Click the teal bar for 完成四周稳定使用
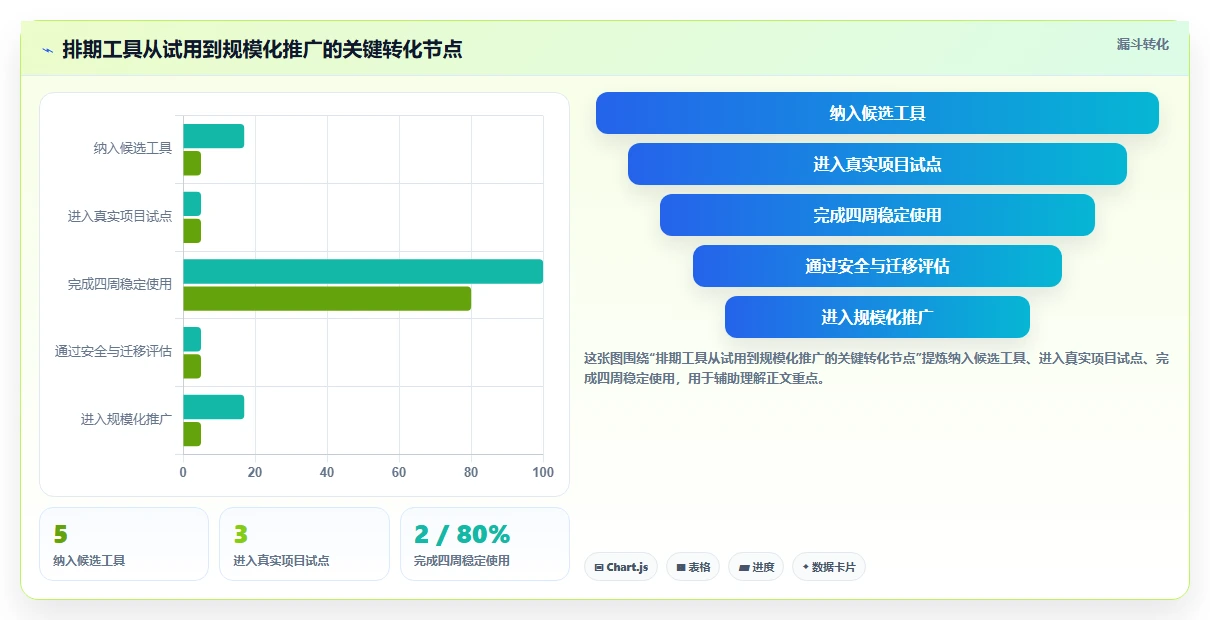 363,271
